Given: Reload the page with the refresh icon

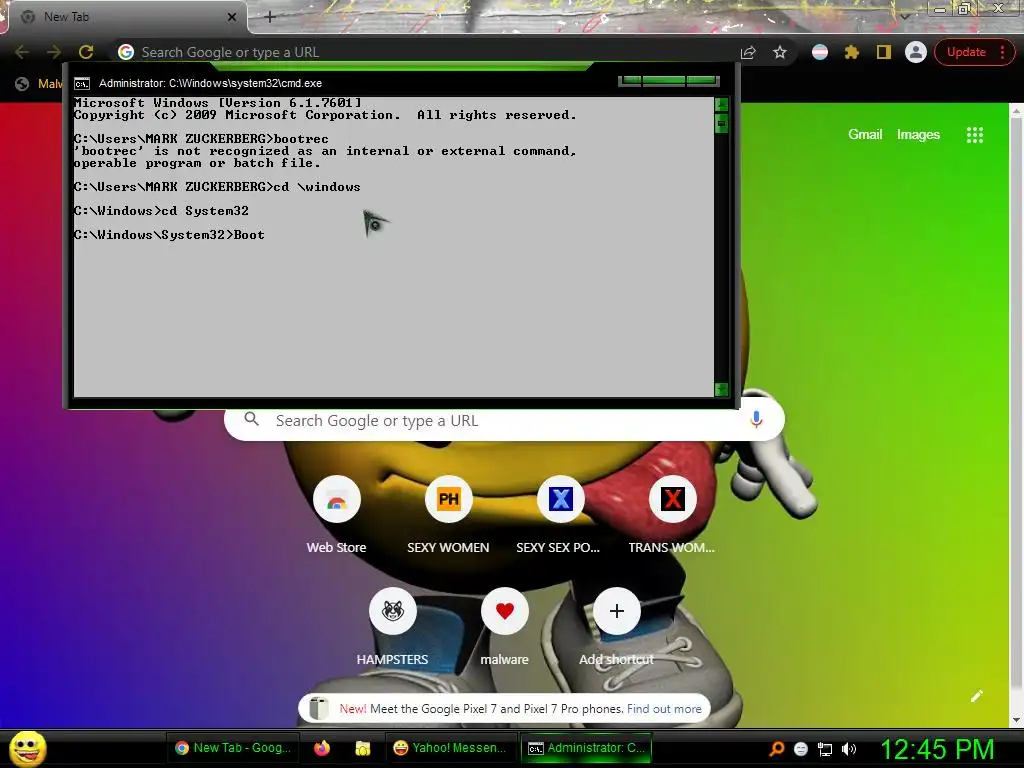Looking at the screenshot, I should 86,52.
